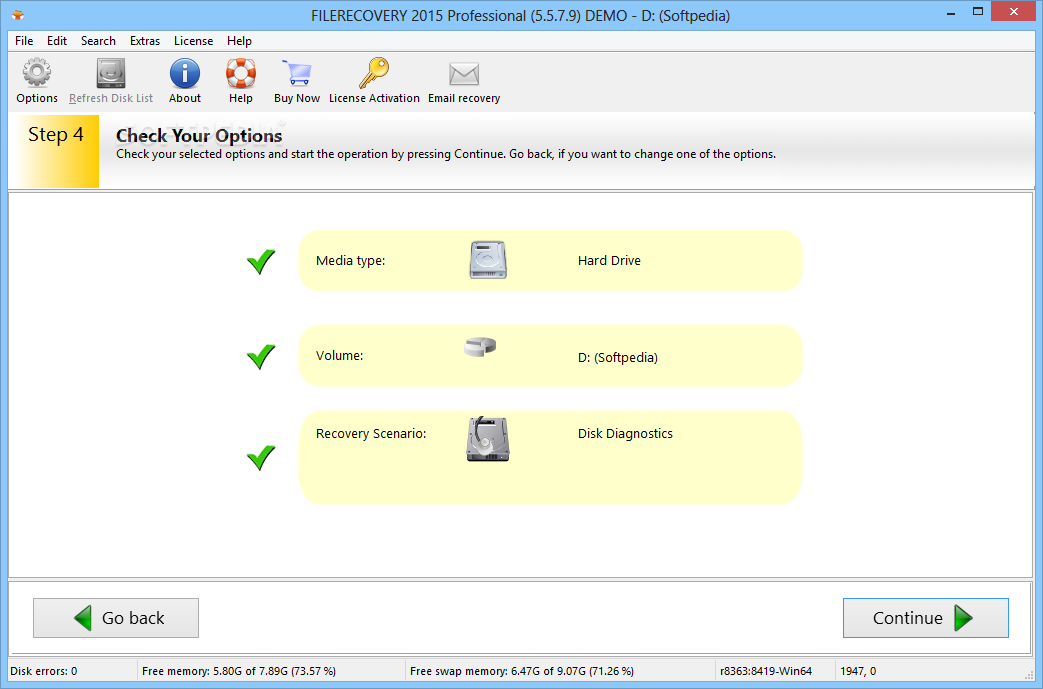Image resolution: width=1043 pixels, height=689 pixels.
Task: Click the 'D: (Softpedia)' volume text
Action: (x=617, y=357)
